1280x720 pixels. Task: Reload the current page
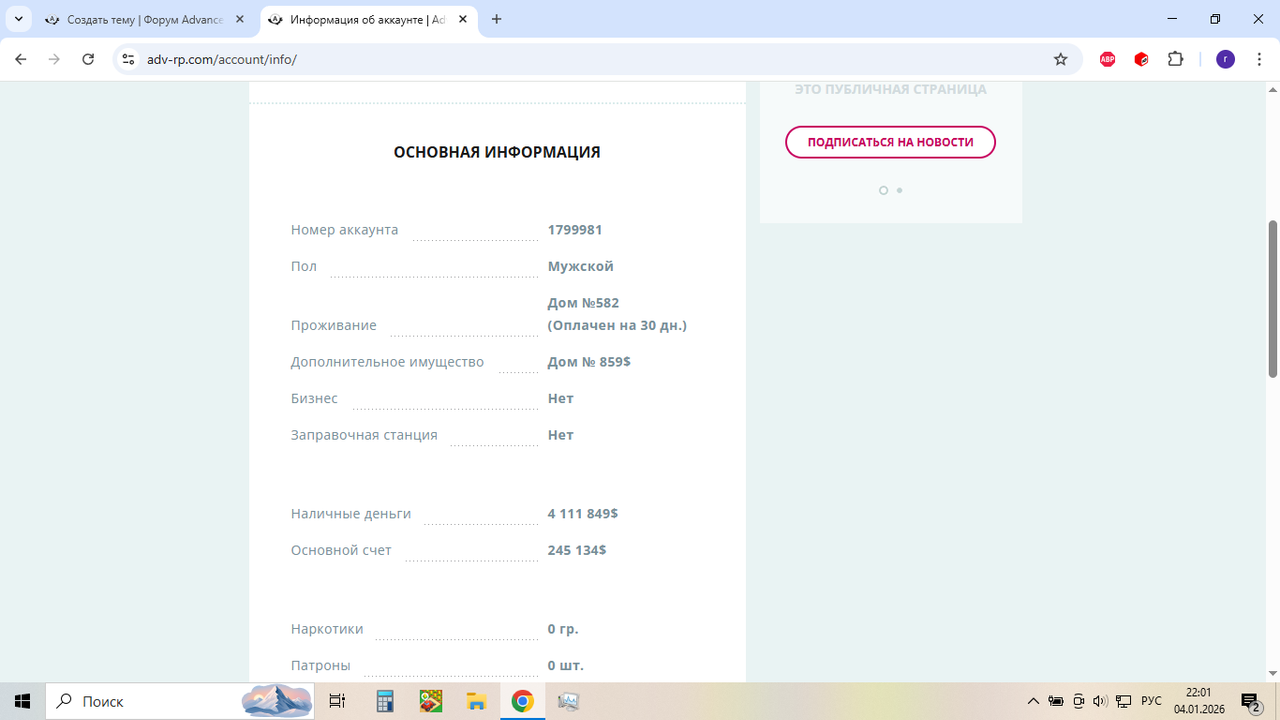[88, 59]
